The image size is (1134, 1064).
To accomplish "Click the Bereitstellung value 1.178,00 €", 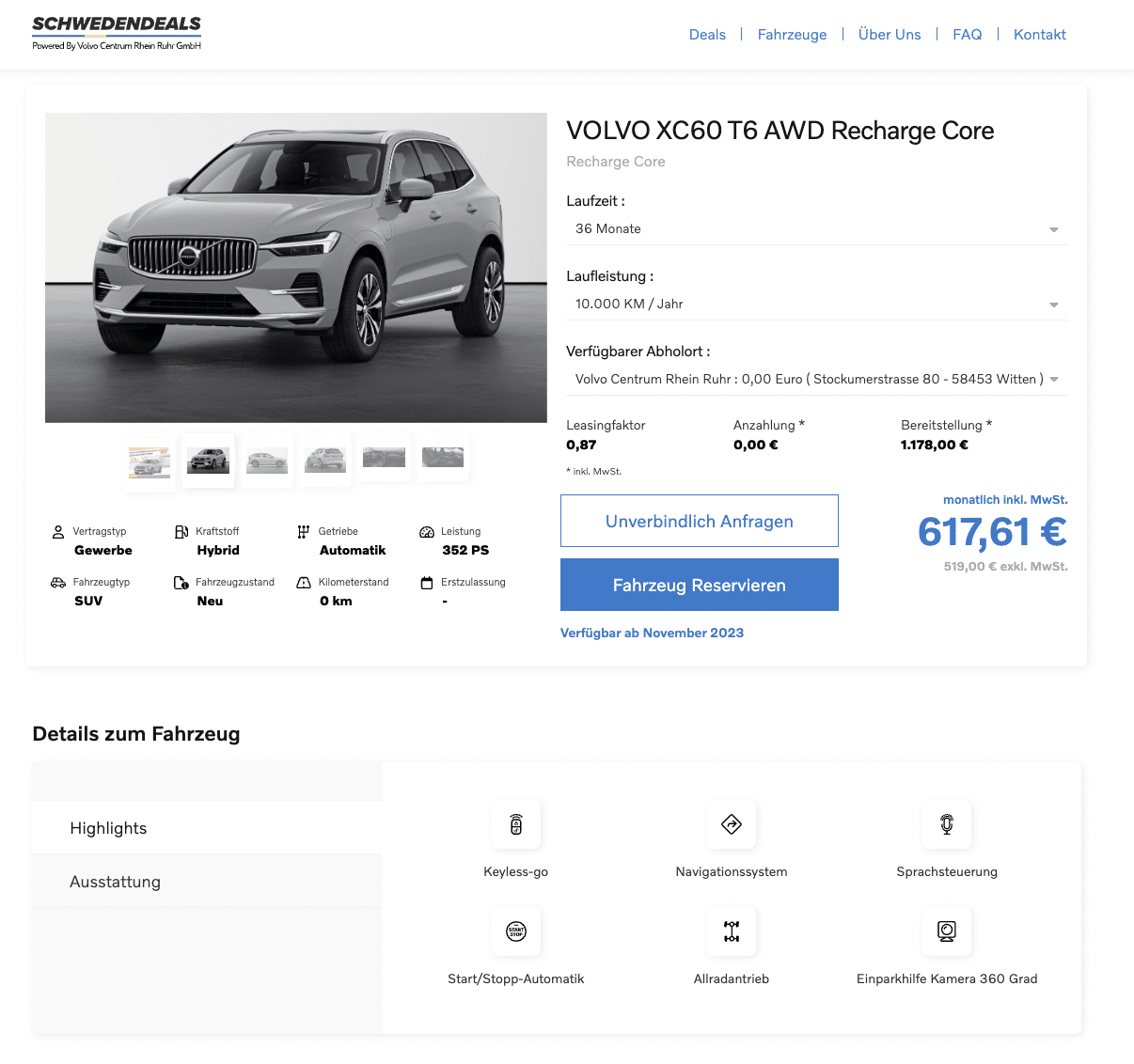I will pos(935,446).
